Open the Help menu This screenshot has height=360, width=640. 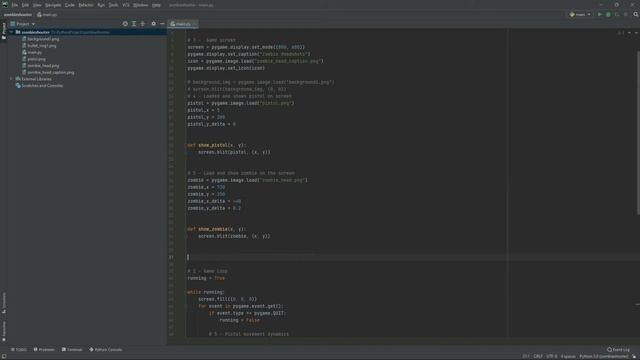[x=156, y=5]
